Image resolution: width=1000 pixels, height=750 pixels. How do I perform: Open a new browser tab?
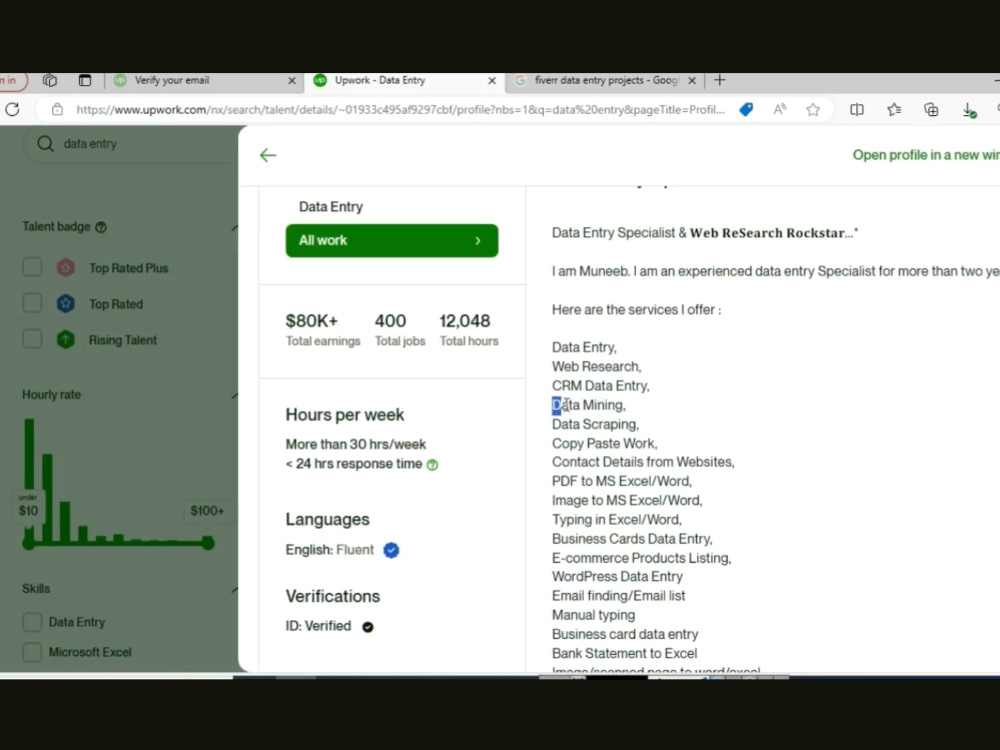click(719, 80)
